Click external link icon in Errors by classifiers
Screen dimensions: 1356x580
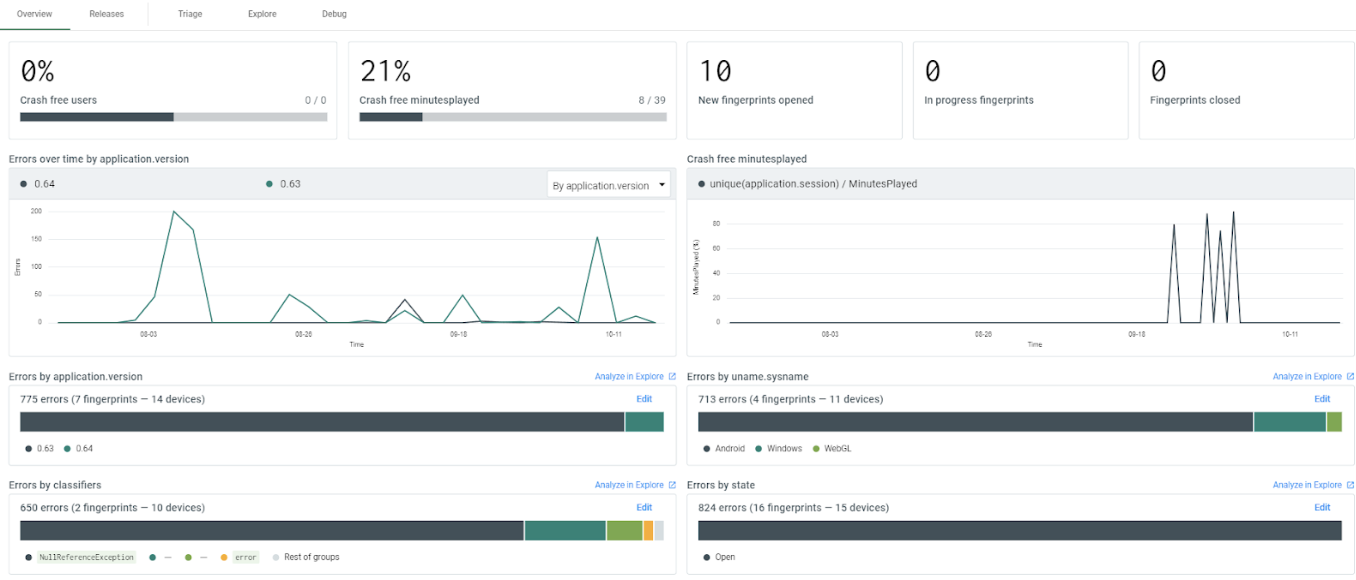[672, 485]
